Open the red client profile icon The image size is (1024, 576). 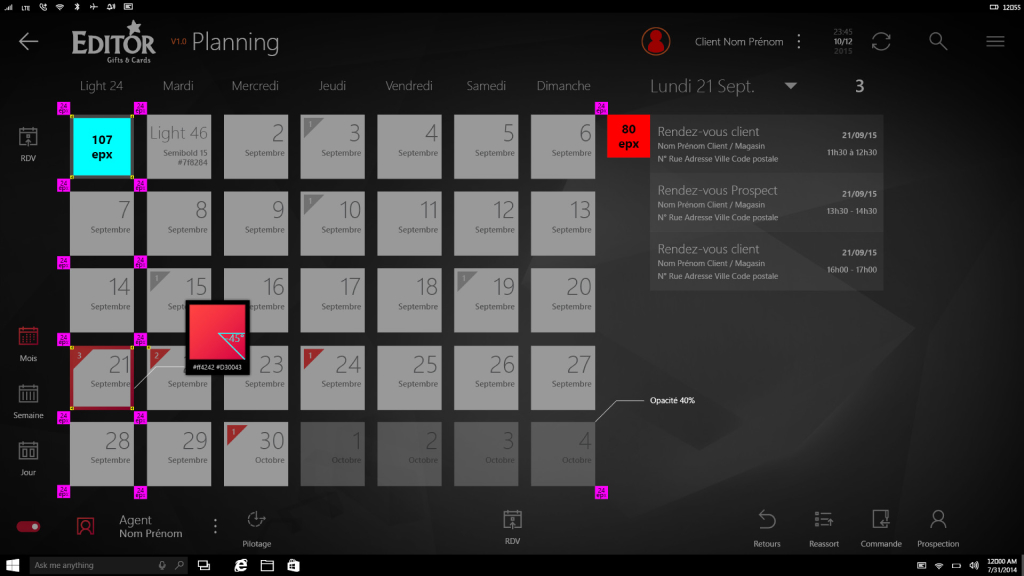tap(656, 41)
